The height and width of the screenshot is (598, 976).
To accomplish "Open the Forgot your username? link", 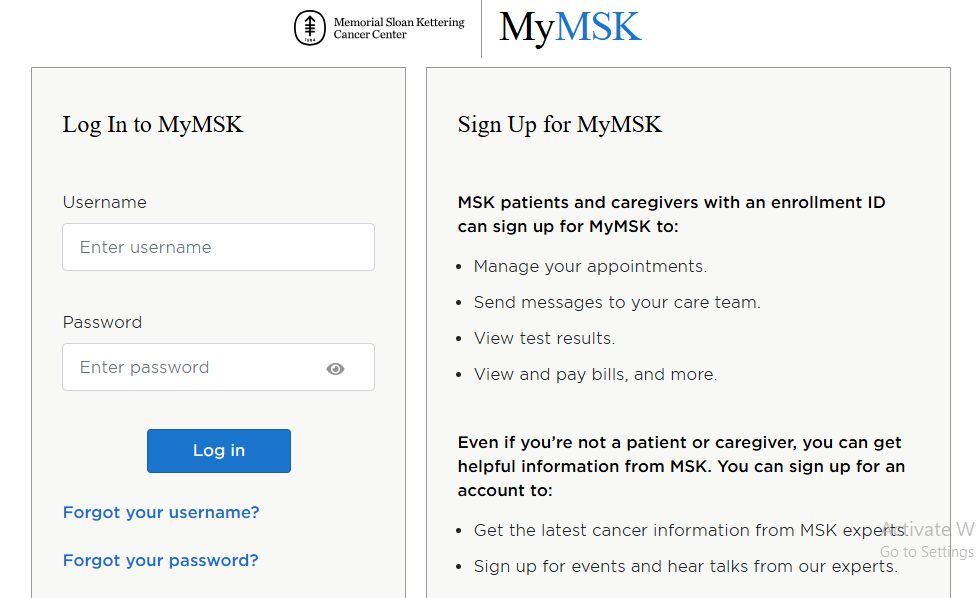I will (161, 512).
